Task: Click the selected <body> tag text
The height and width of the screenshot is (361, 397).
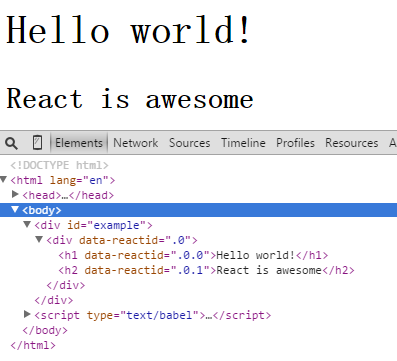Action: pyautogui.click(x=42, y=210)
